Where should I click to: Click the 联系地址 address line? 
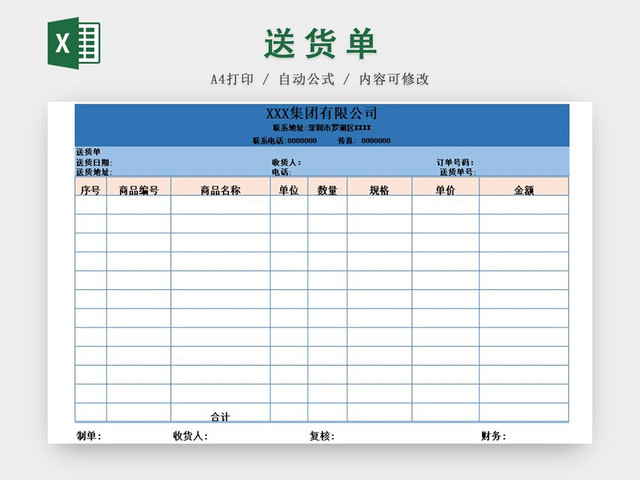click(322, 128)
